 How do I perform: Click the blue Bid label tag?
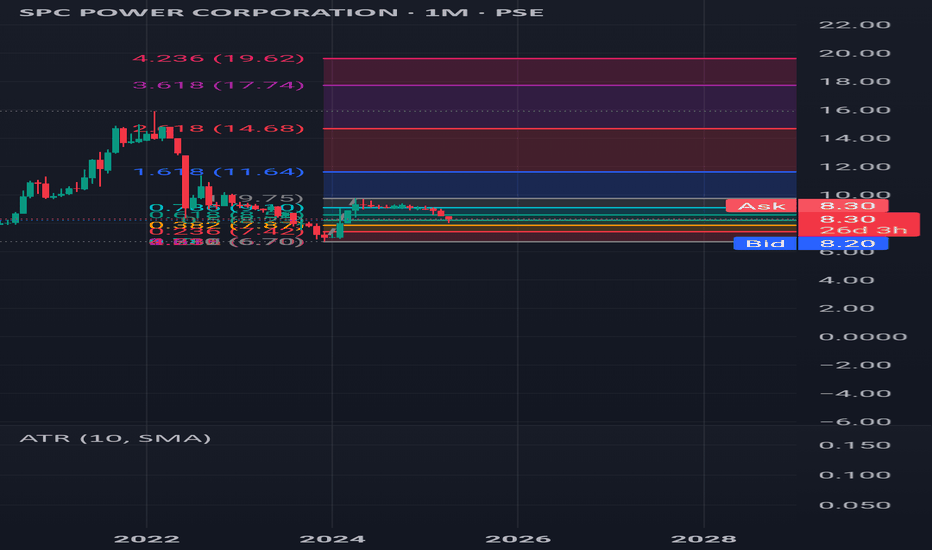point(765,243)
